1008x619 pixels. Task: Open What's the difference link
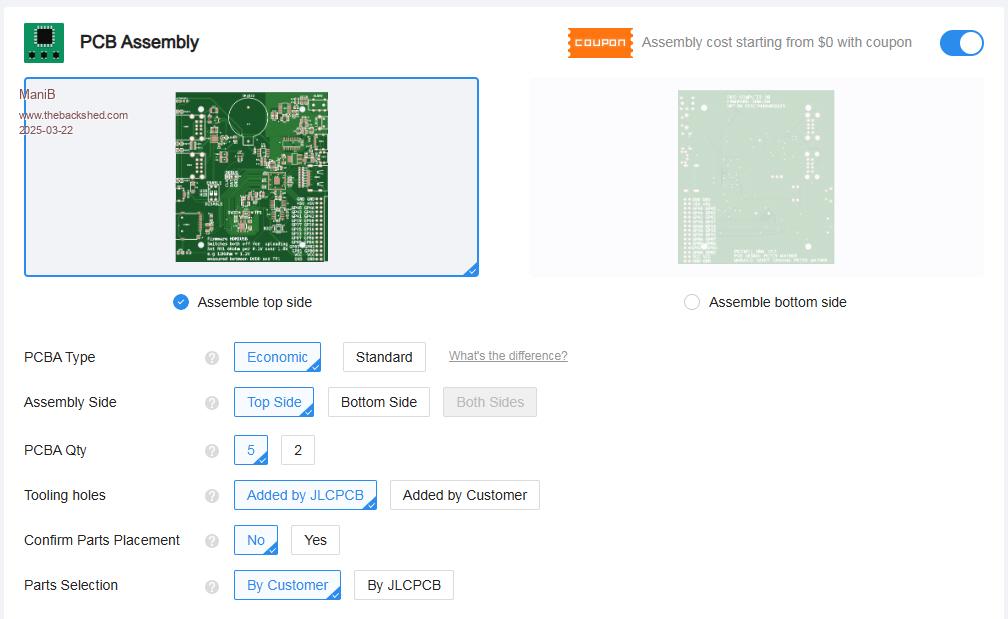pos(508,356)
